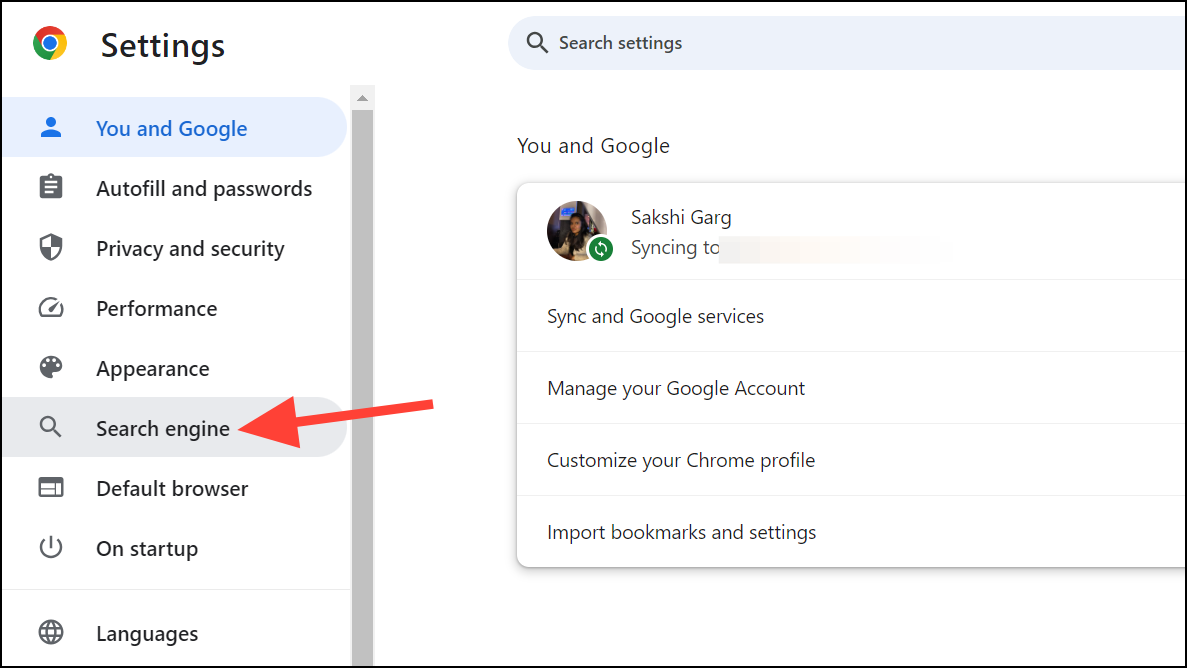Viewport: 1187px width, 668px height.
Task: Click the green sync badge on profile photo
Action: tap(601, 248)
